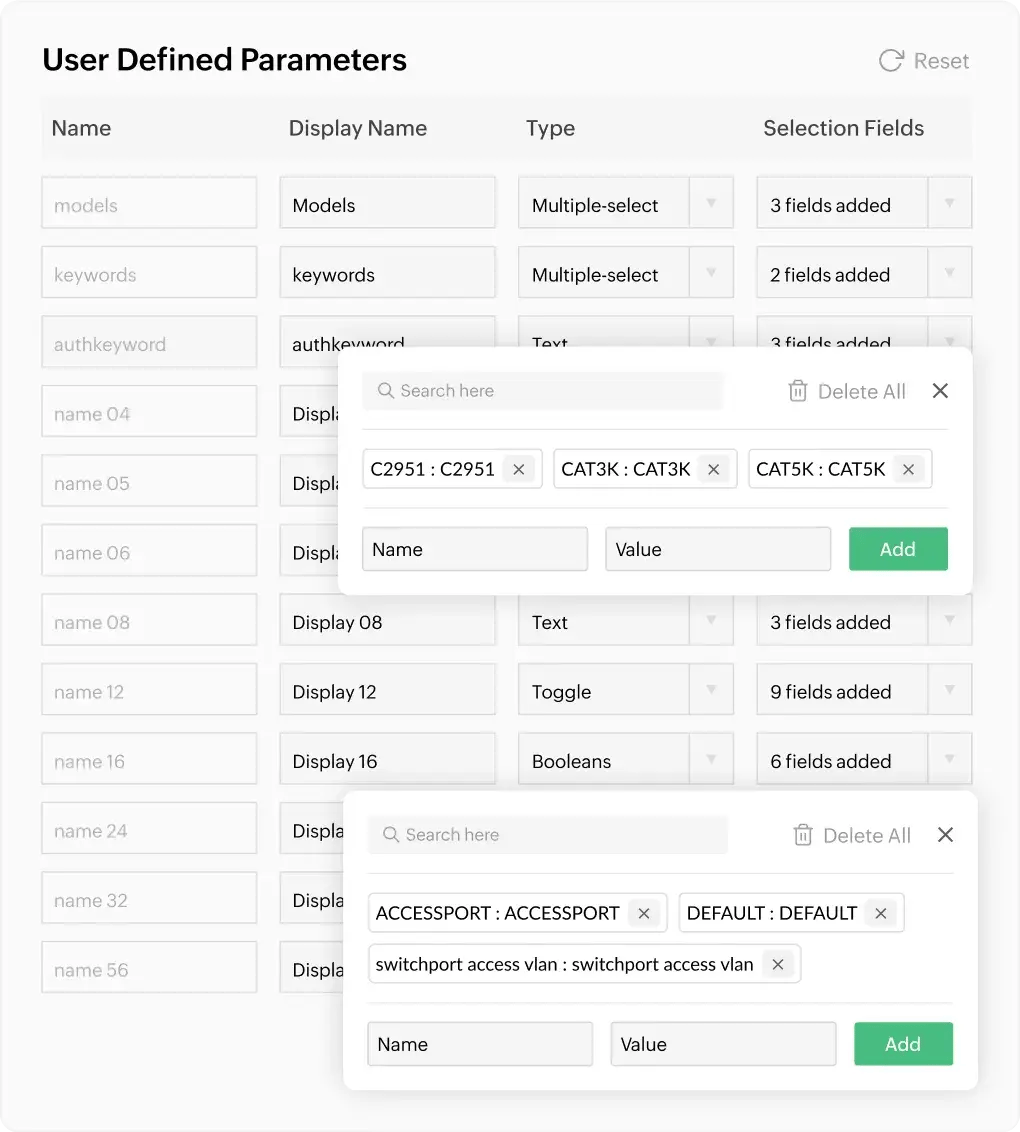Close the upper selection fields popup

pyautogui.click(x=940, y=391)
